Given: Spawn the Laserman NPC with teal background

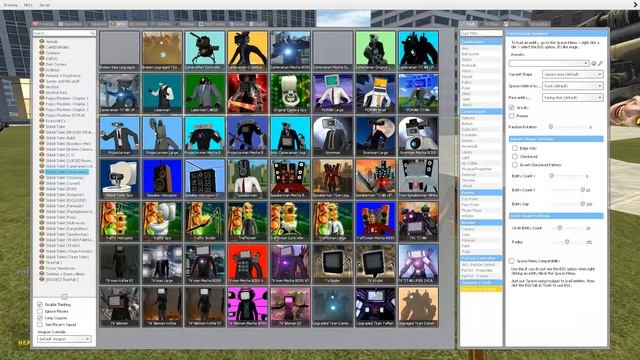Looking at the screenshot, I should (162, 93).
